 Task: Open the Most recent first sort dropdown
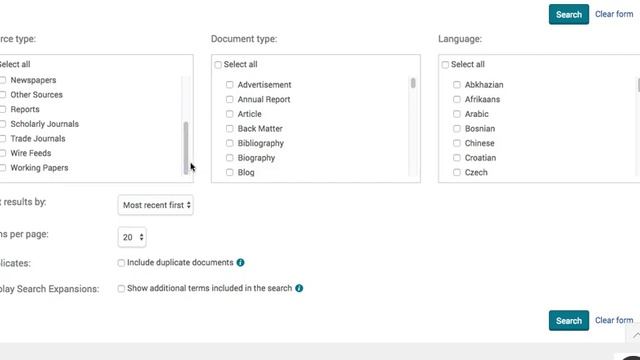pos(156,205)
